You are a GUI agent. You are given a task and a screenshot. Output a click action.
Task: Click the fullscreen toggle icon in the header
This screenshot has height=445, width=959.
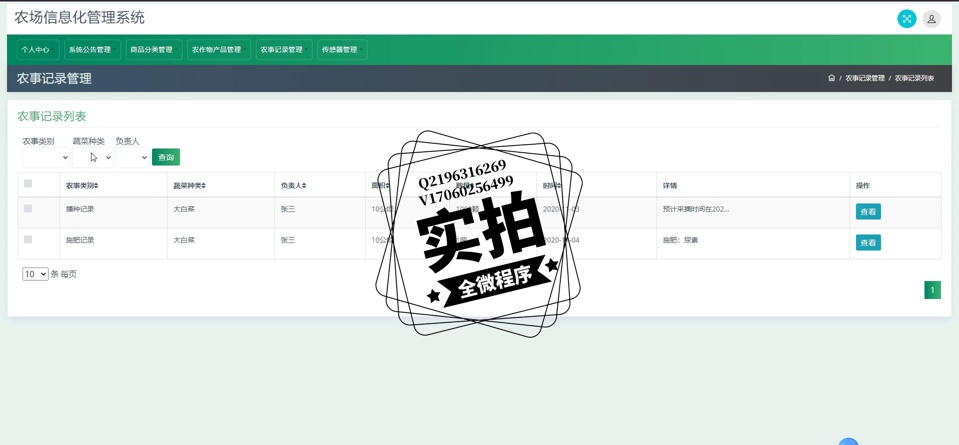[906, 19]
